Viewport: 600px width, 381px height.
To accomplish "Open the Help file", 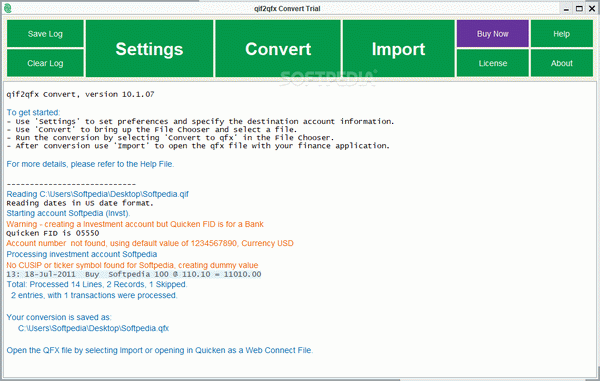I will 561,34.
